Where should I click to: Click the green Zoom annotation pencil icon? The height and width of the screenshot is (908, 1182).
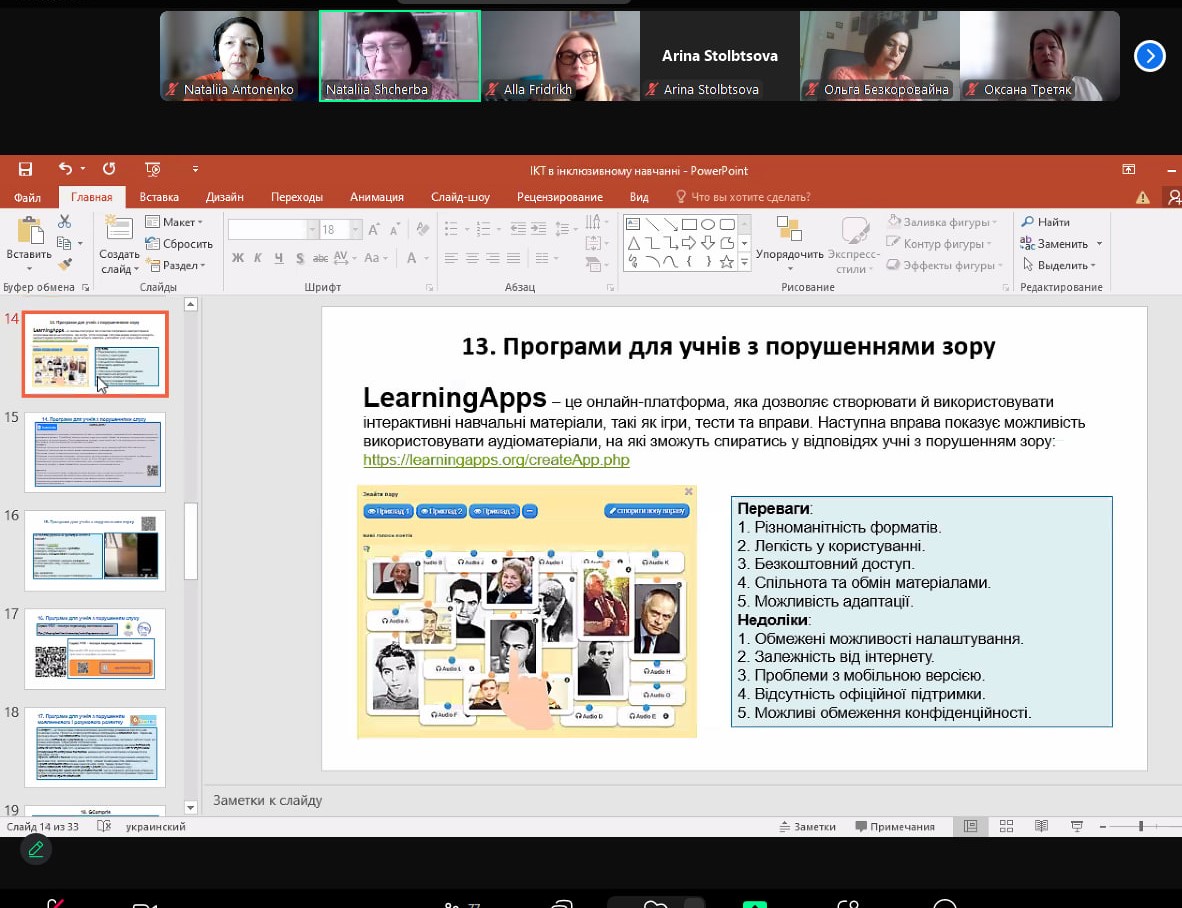pos(36,850)
